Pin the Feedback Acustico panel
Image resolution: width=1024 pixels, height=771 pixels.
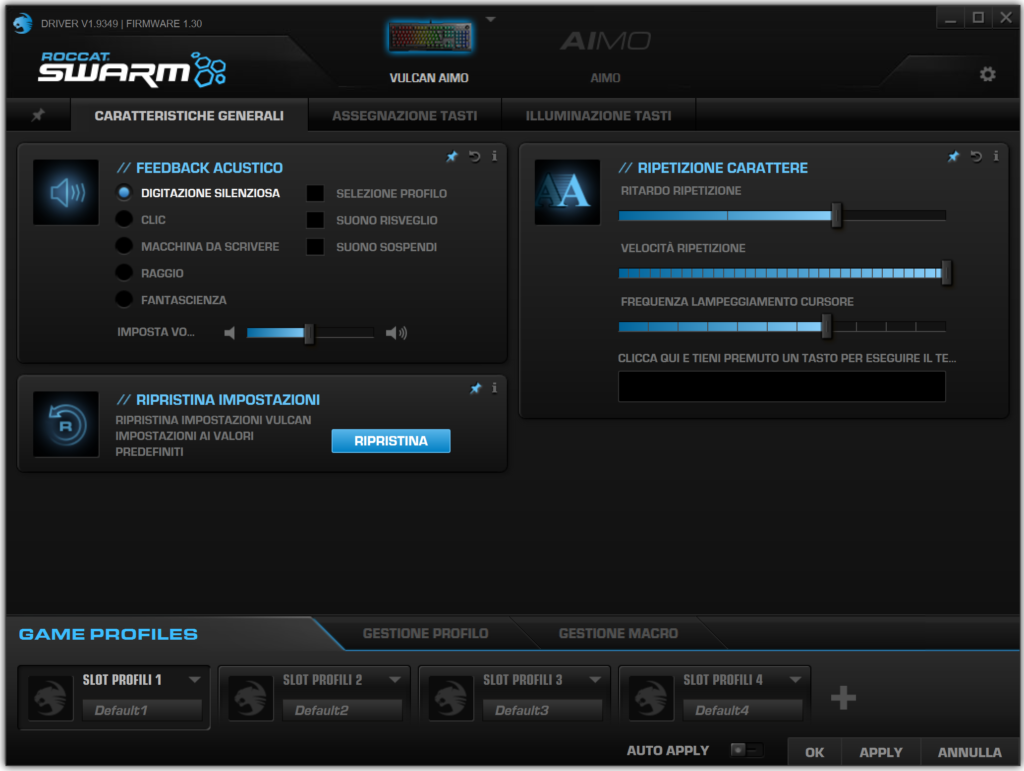click(452, 157)
